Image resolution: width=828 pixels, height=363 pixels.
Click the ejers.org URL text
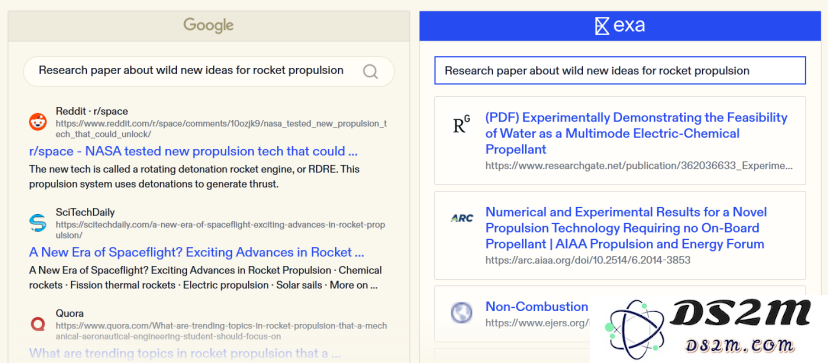pyautogui.click(x=537, y=322)
